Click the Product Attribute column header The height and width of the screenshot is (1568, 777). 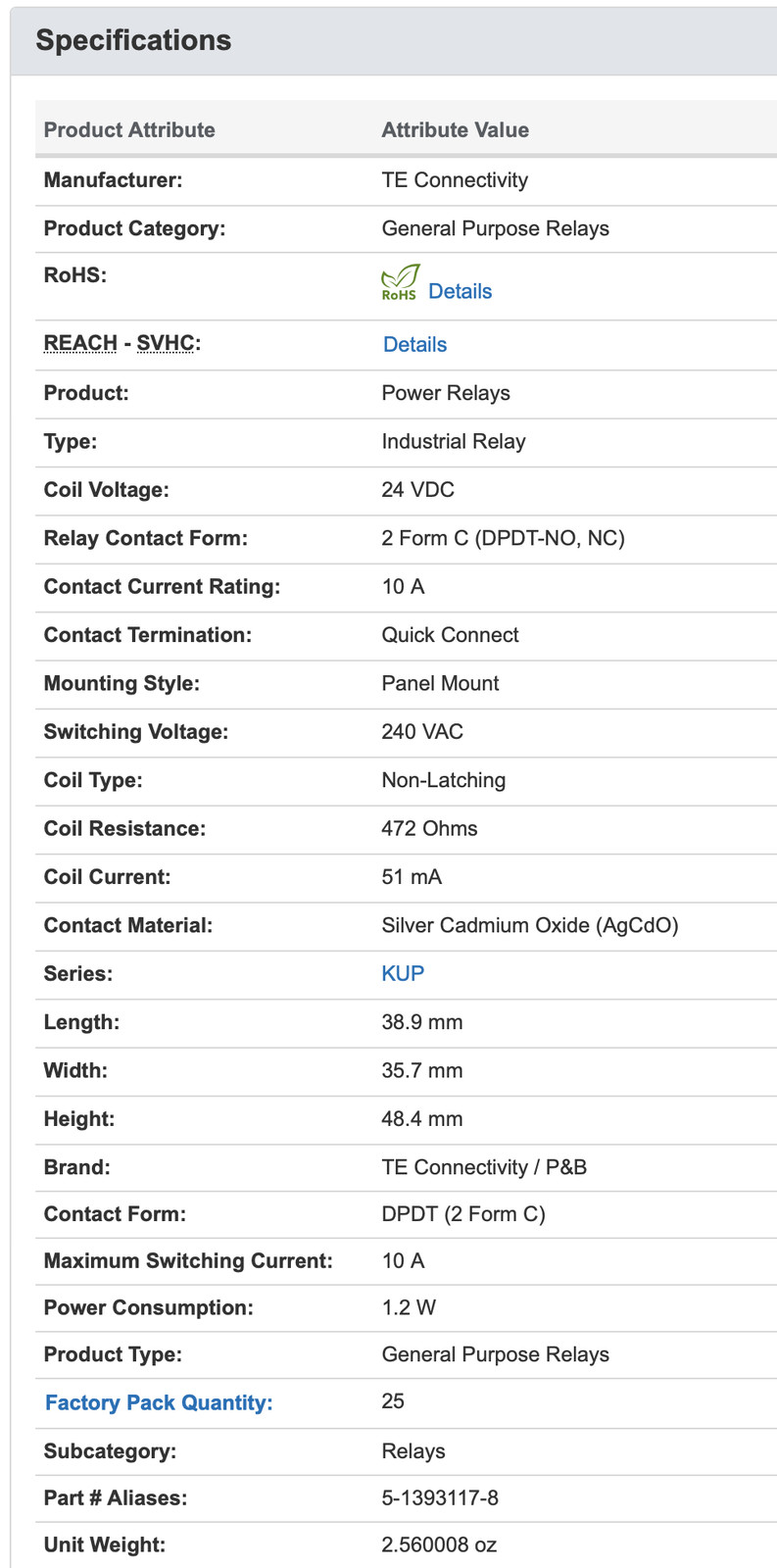coord(129,129)
